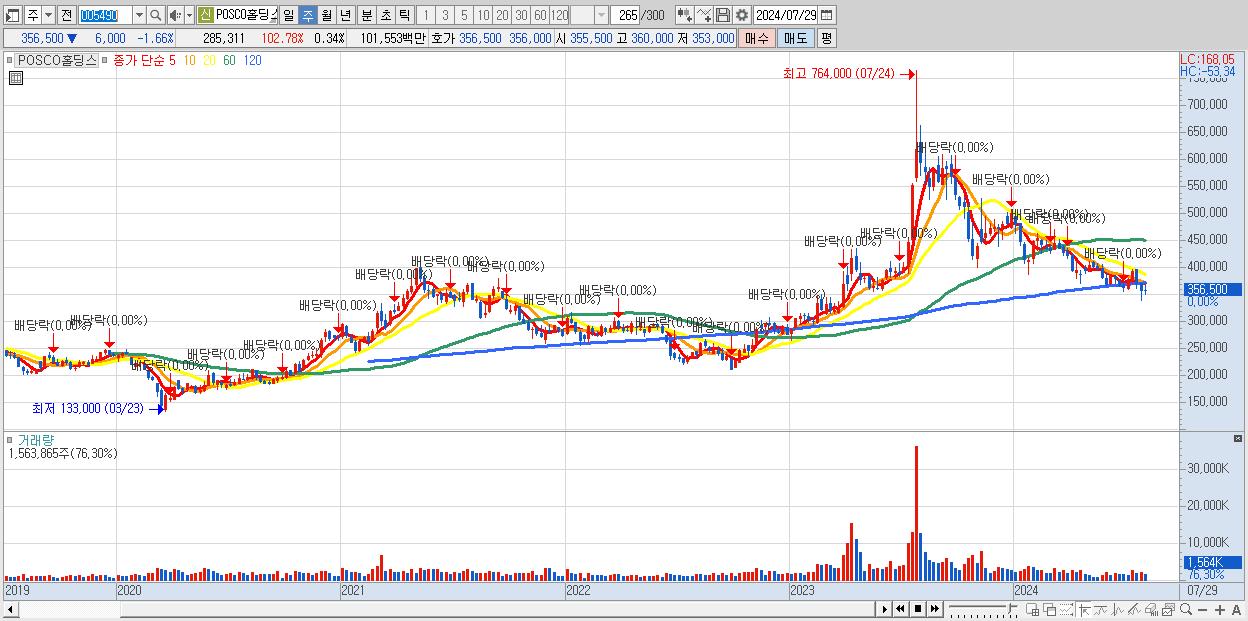Click the blue 120 moving average legend
This screenshot has height=621, width=1248.
(x=253, y=60)
